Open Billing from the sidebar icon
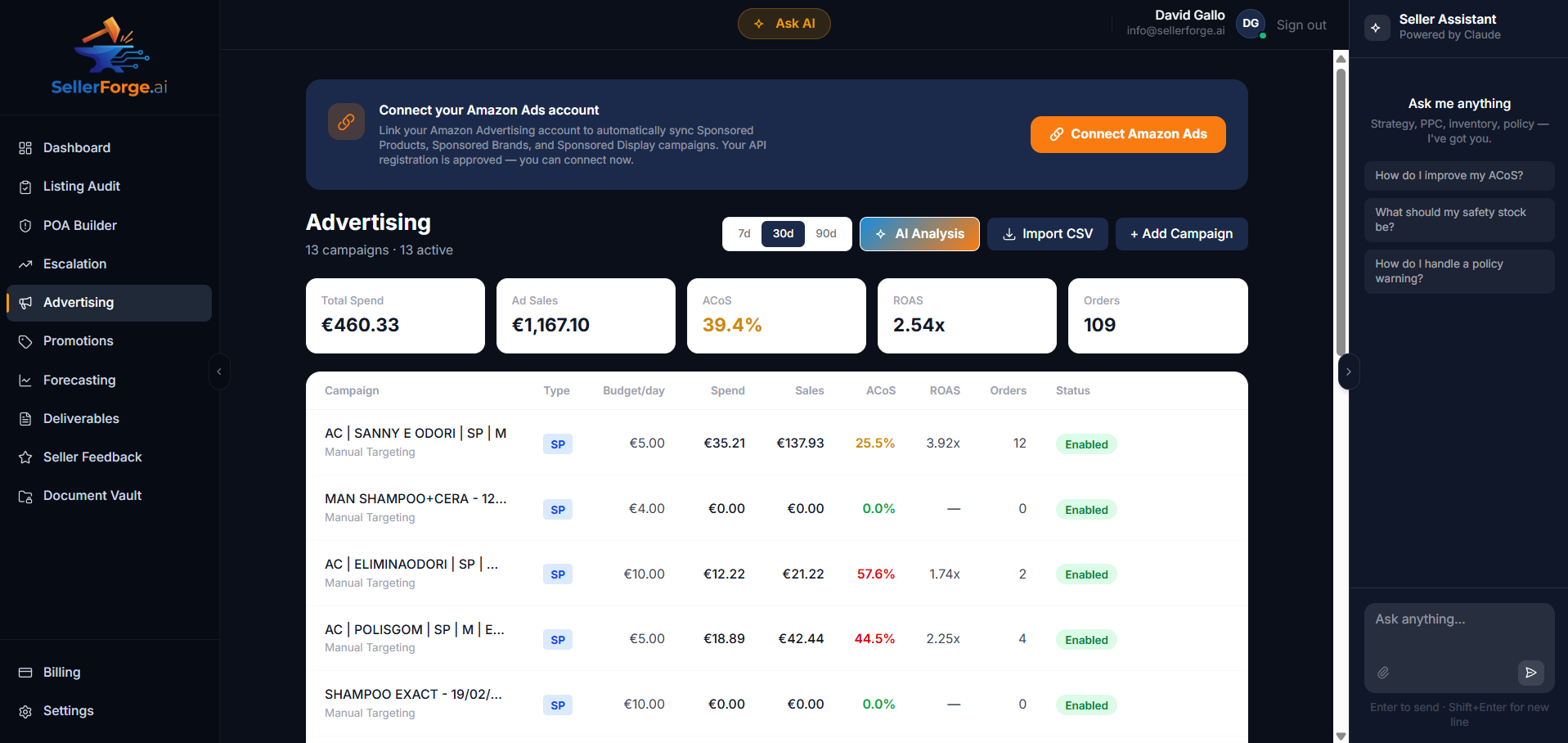Viewport: 1568px width, 743px height. [25, 672]
